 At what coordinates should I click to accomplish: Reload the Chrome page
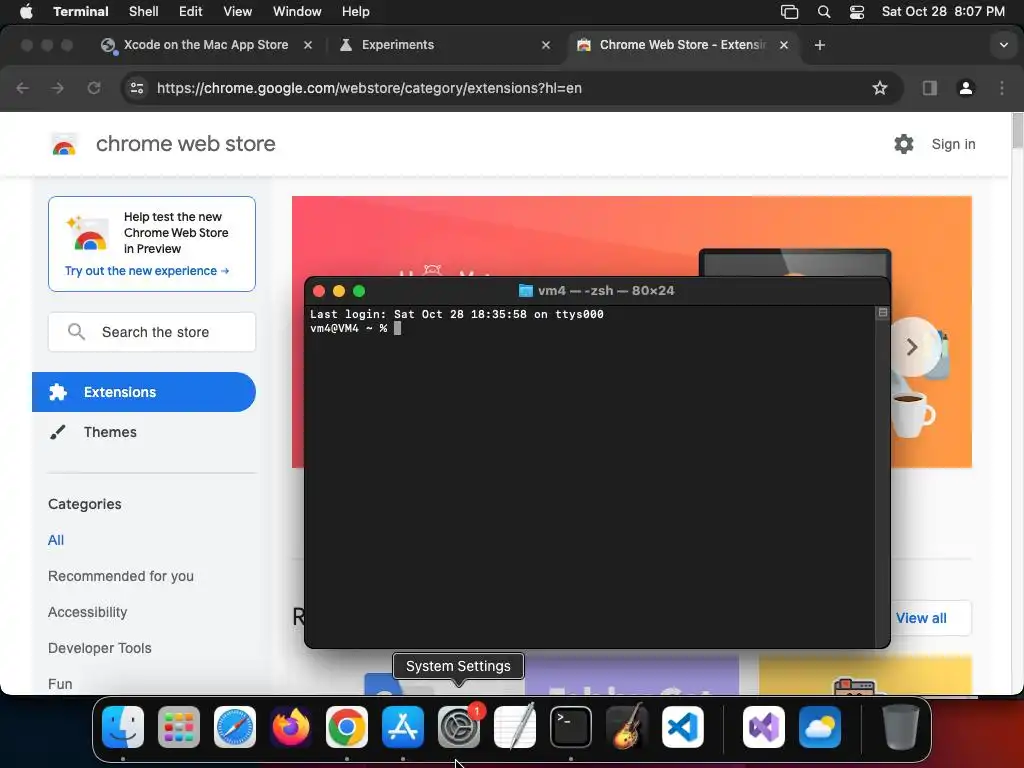pyautogui.click(x=94, y=88)
